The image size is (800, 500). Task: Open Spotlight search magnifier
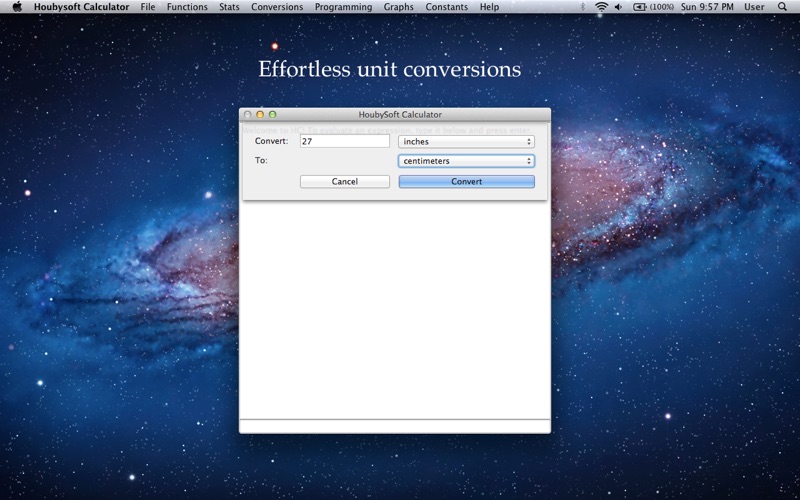pyautogui.click(x=782, y=7)
